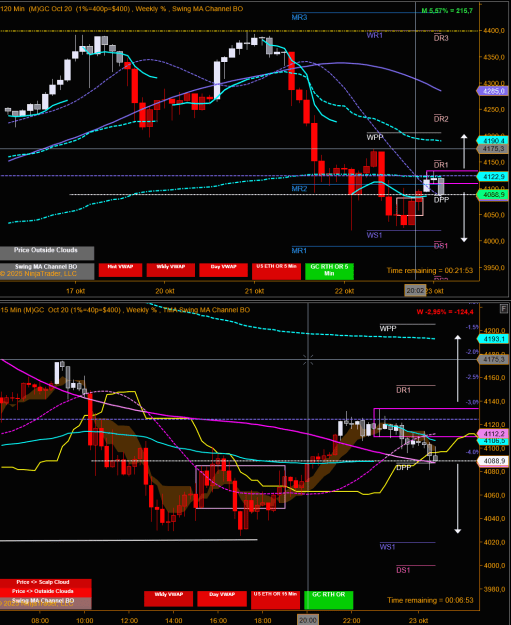511x625 pixels.
Task: Click the DPP label on the 120 Min chart
Action: [x=441, y=200]
